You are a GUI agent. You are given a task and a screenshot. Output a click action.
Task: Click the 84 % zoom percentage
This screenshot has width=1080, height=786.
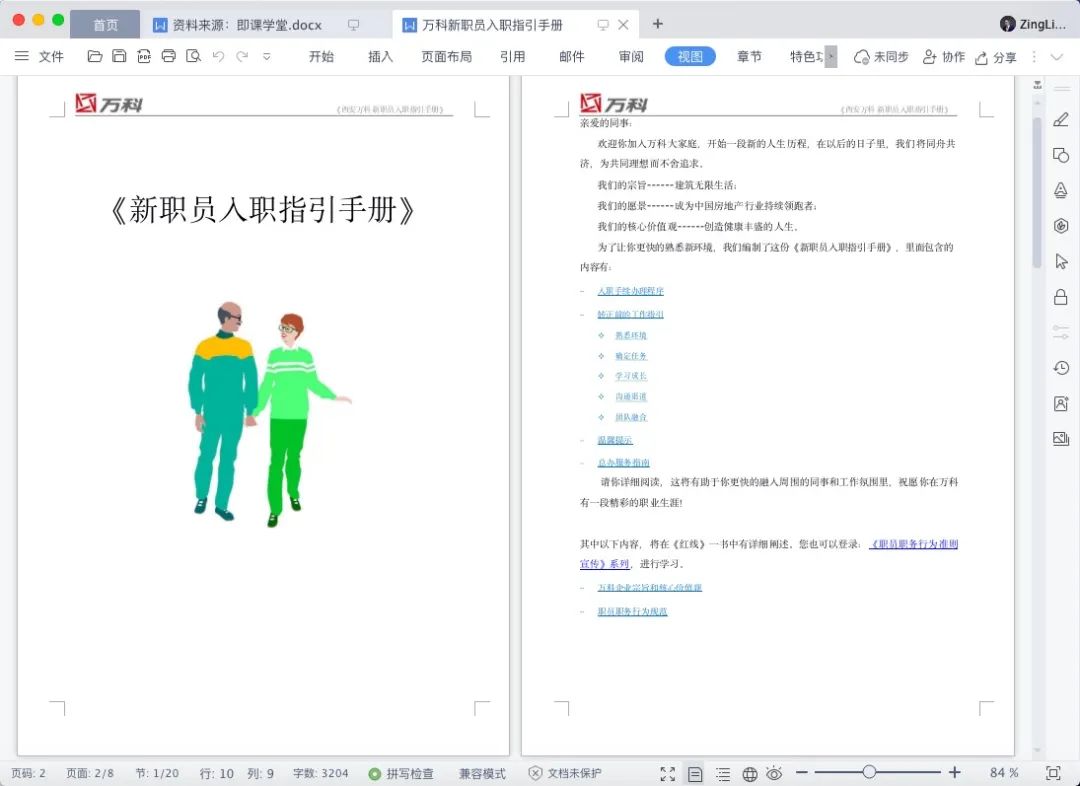(x=1004, y=773)
